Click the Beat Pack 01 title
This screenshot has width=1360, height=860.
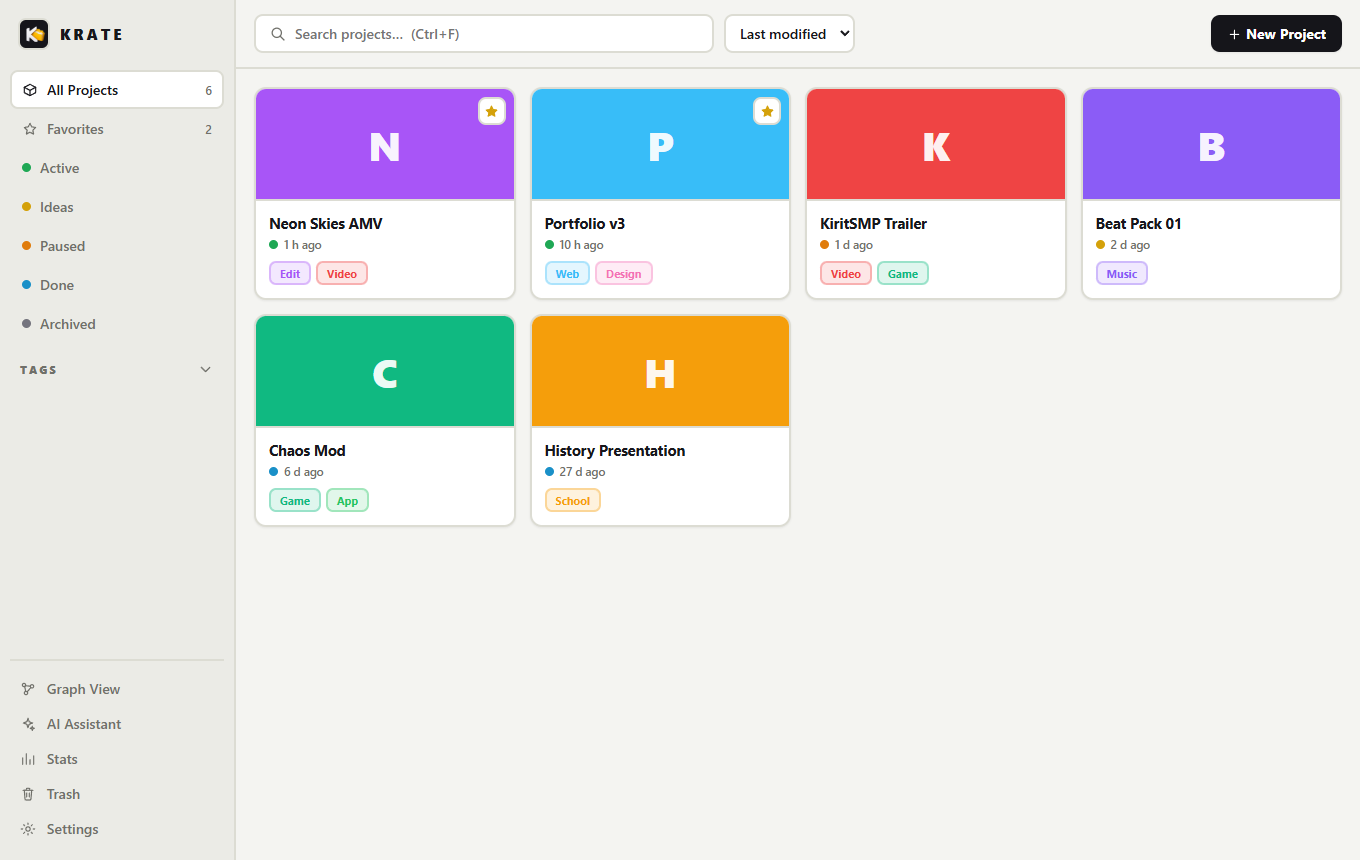click(x=1139, y=224)
